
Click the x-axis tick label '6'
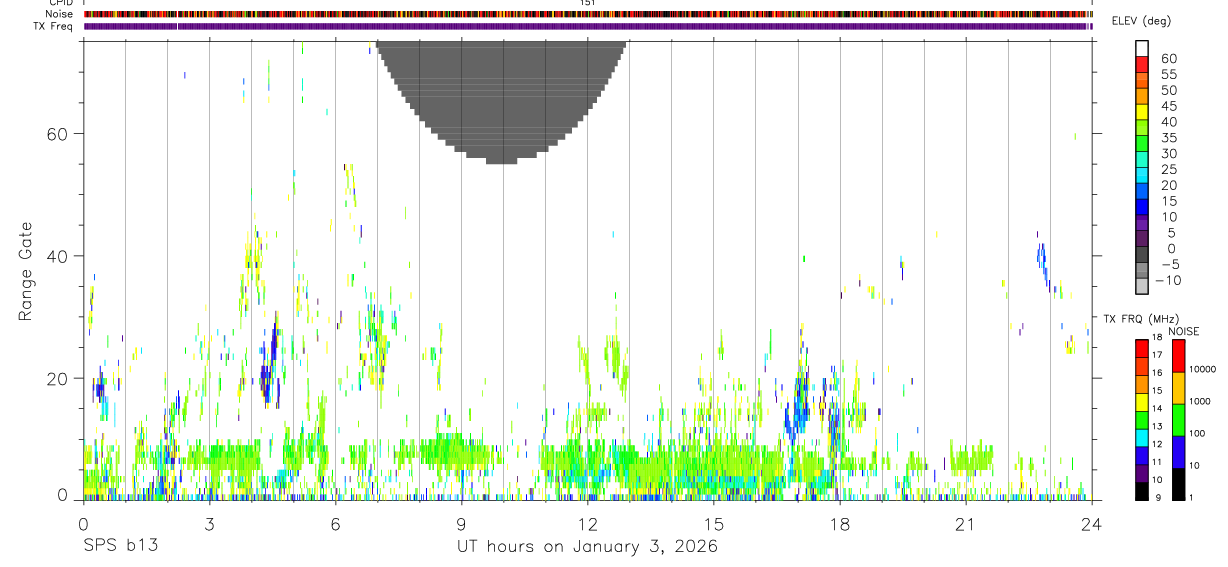pyautogui.click(x=335, y=523)
